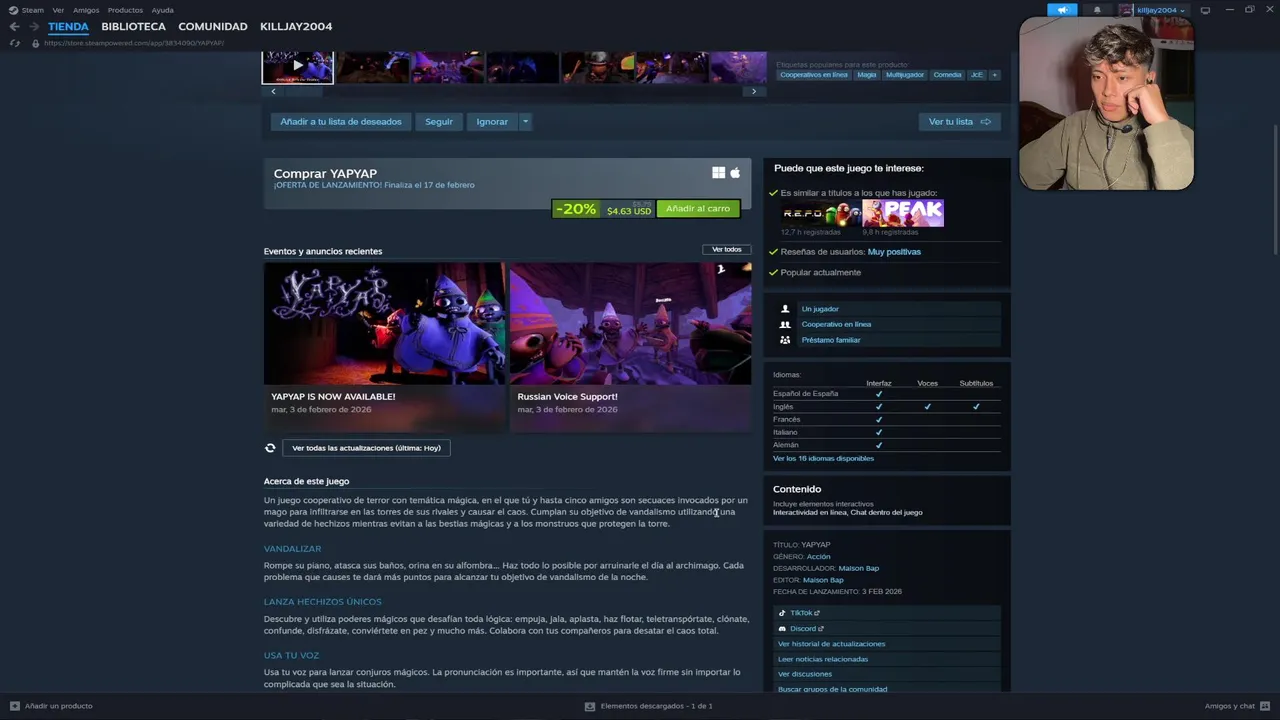Image resolution: width=1280 pixels, height=720 pixels.
Task: Click the padlock icon beside the URL
Action: pos(36,43)
